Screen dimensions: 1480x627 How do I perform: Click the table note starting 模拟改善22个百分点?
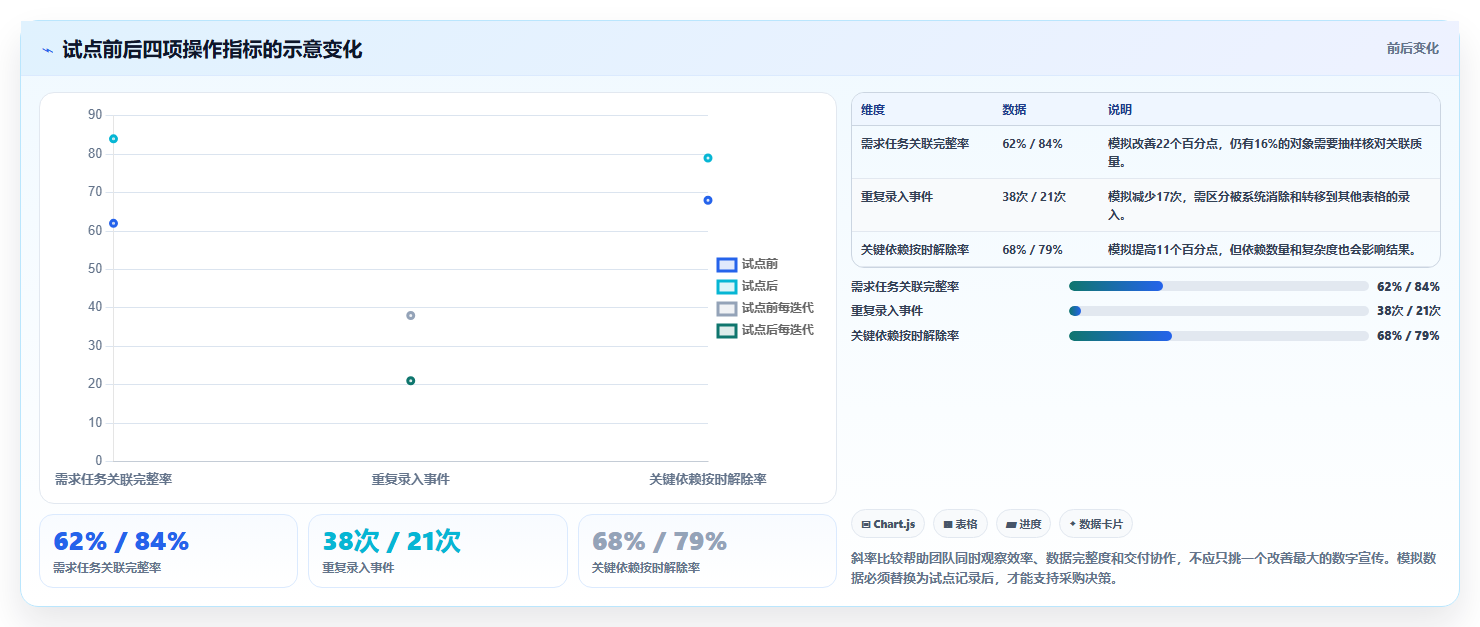pyautogui.click(x=1265, y=152)
